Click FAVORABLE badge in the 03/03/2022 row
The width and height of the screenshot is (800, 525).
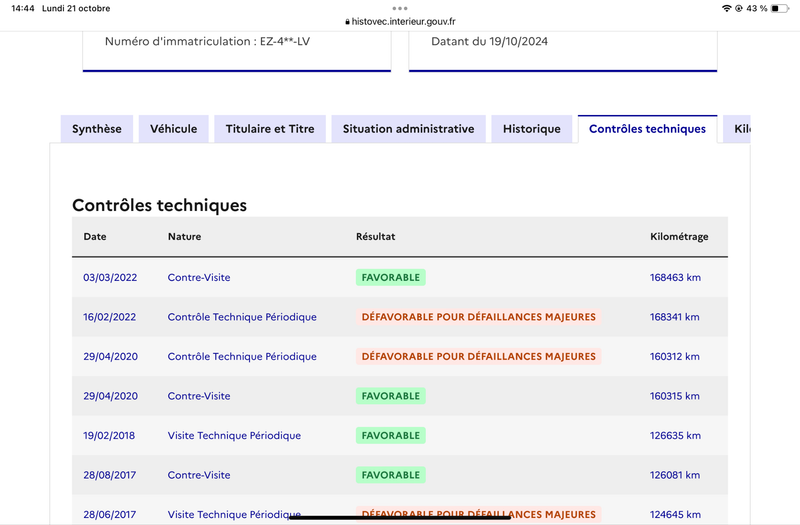point(391,278)
